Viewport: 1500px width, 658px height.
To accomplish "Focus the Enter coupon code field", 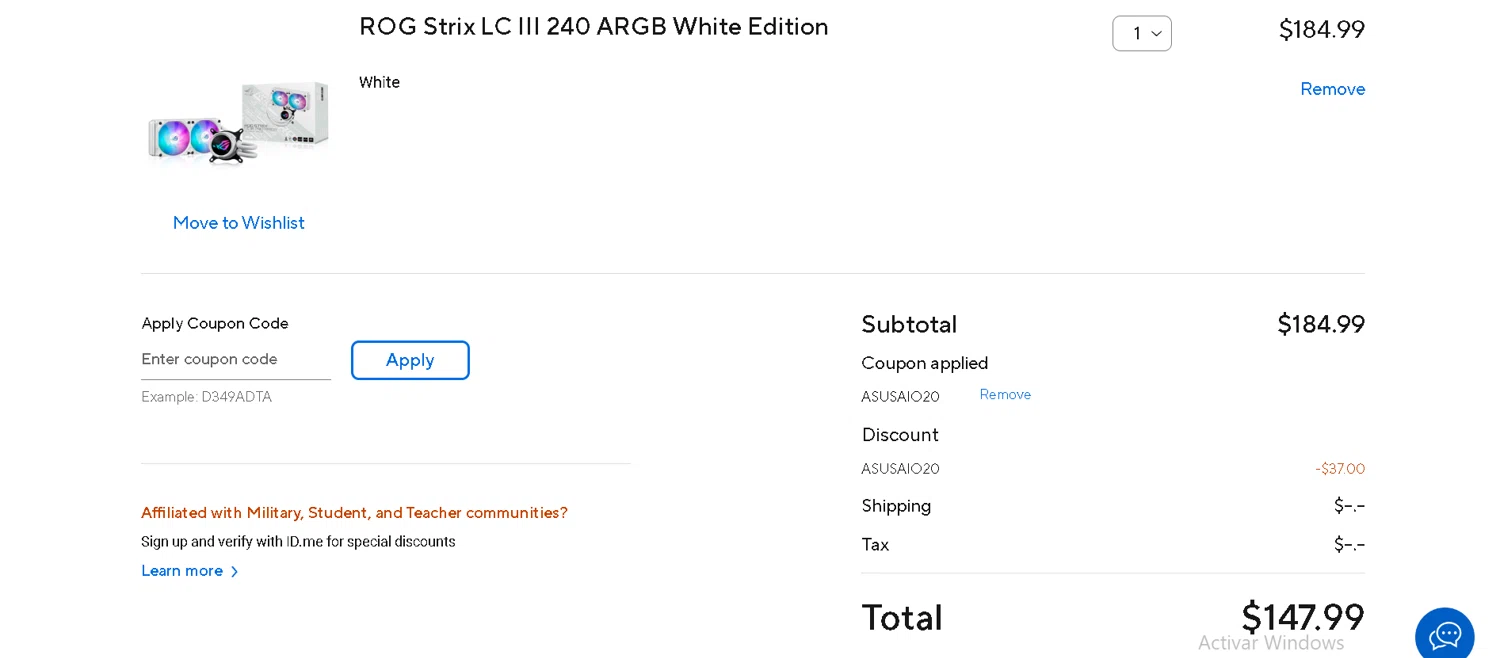I will coord(235,359).
